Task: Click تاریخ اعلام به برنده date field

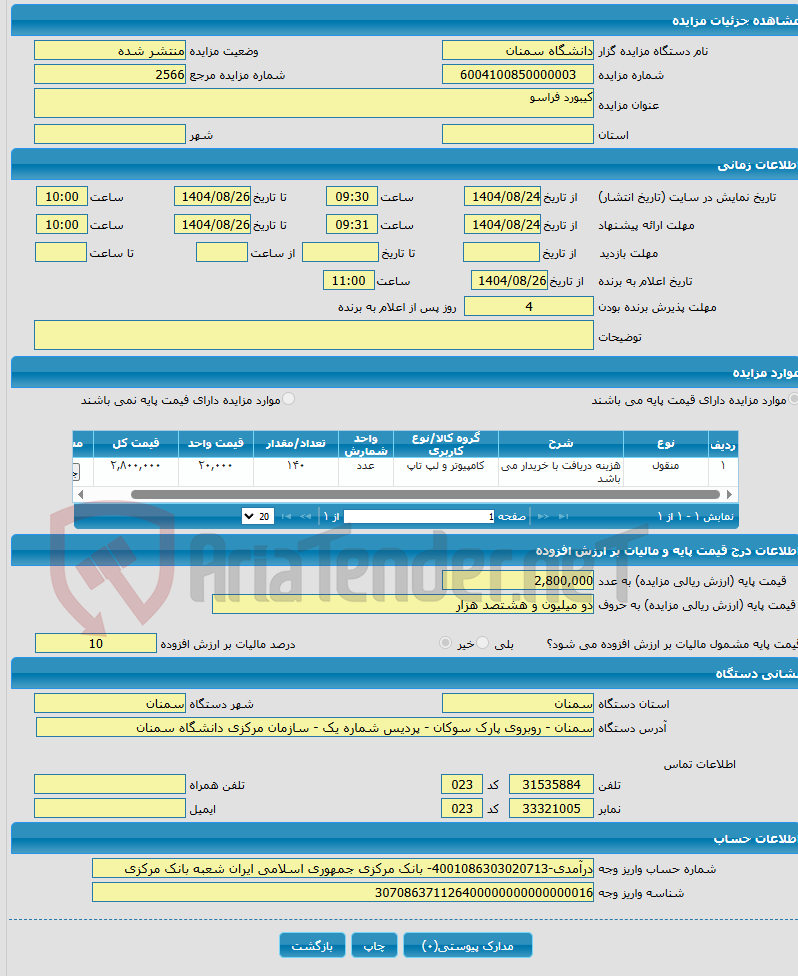Action: (509, 280)
